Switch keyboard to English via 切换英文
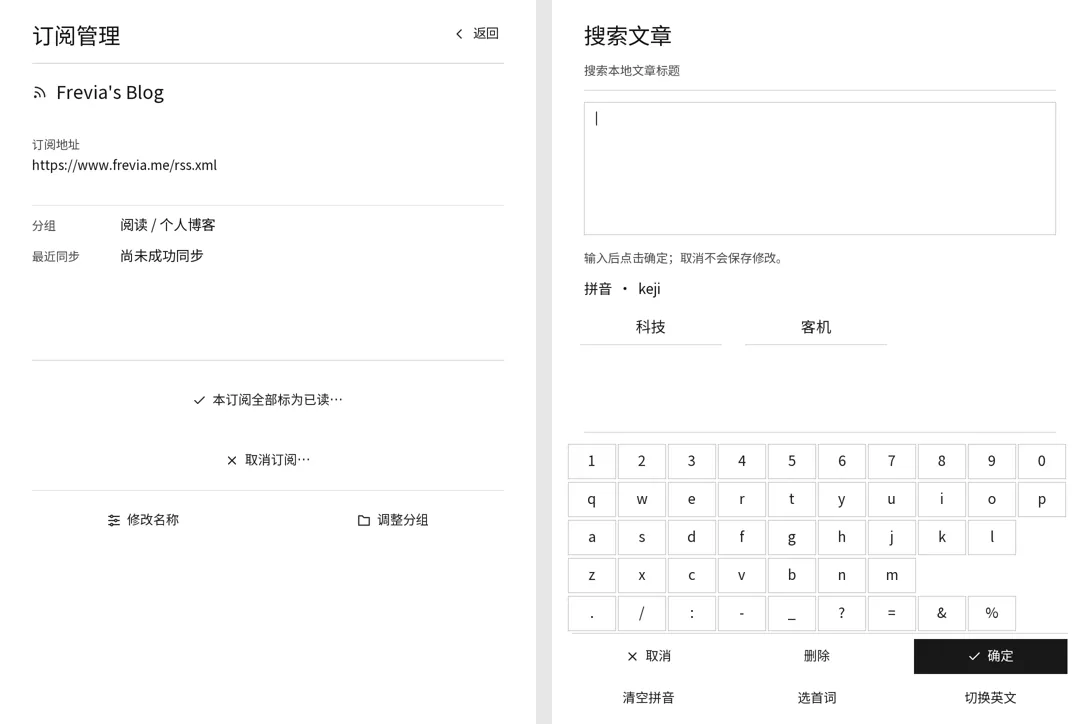The width and height of the screenshot is (1088, 724). click(990, 698)
